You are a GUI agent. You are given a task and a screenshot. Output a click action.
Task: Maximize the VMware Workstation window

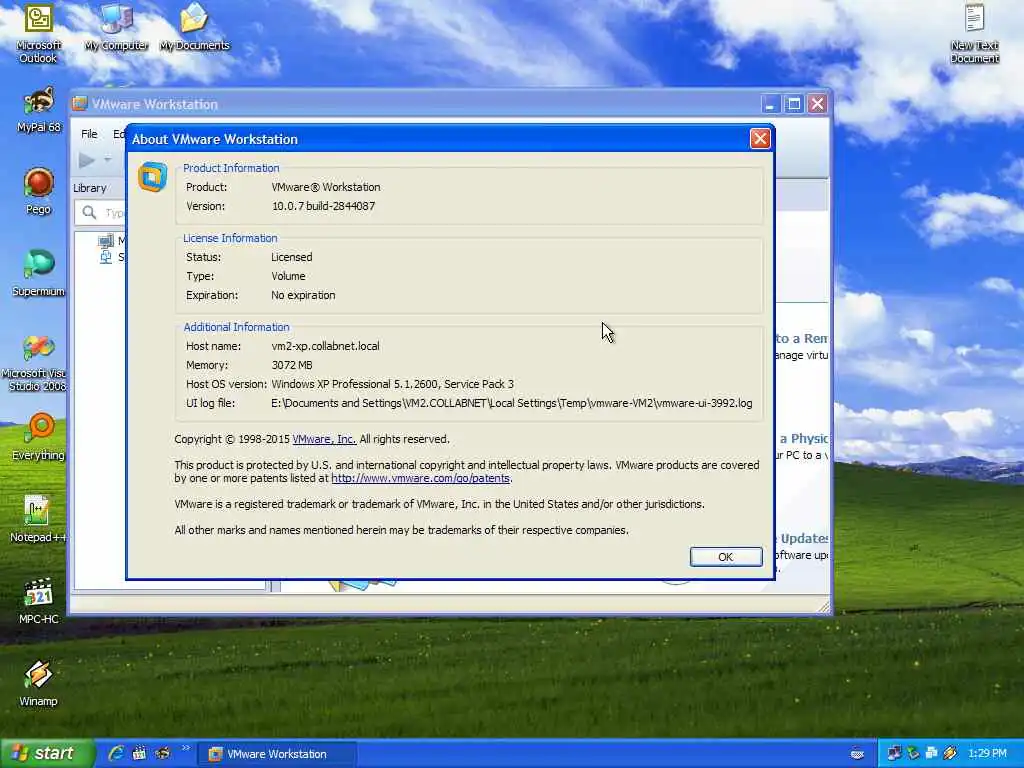(793, 104)
